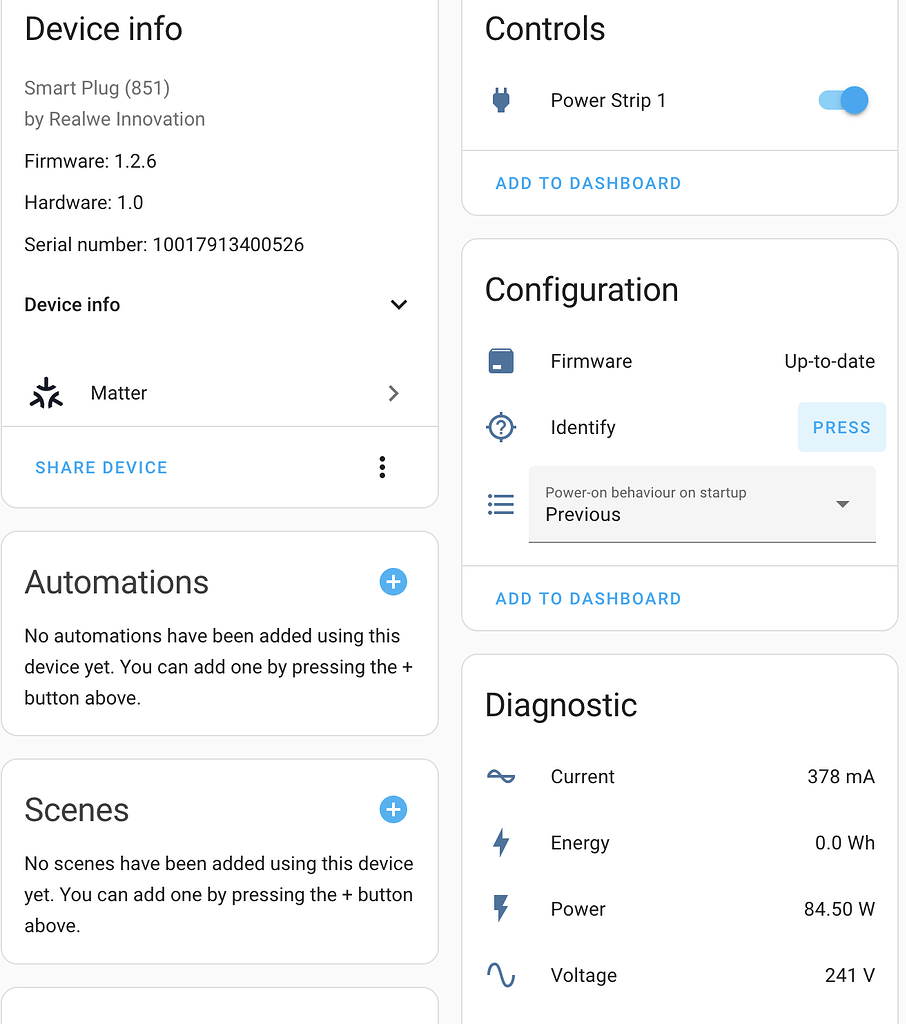Click ADD TO DASHBOARD under Controls

click(588, 183)
